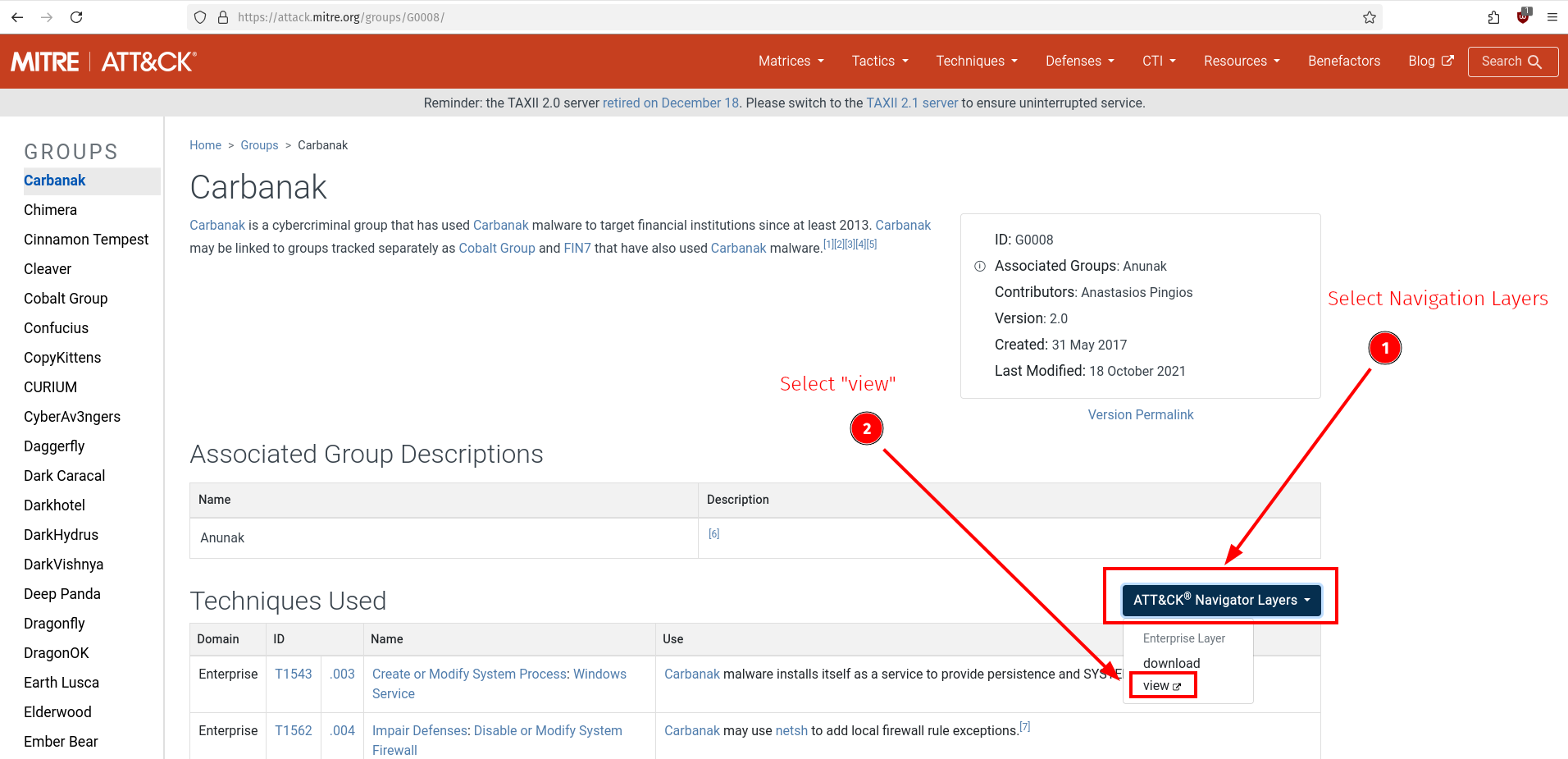
Task: Open the browser hamburger menu
Action: tap(1552, 17)
